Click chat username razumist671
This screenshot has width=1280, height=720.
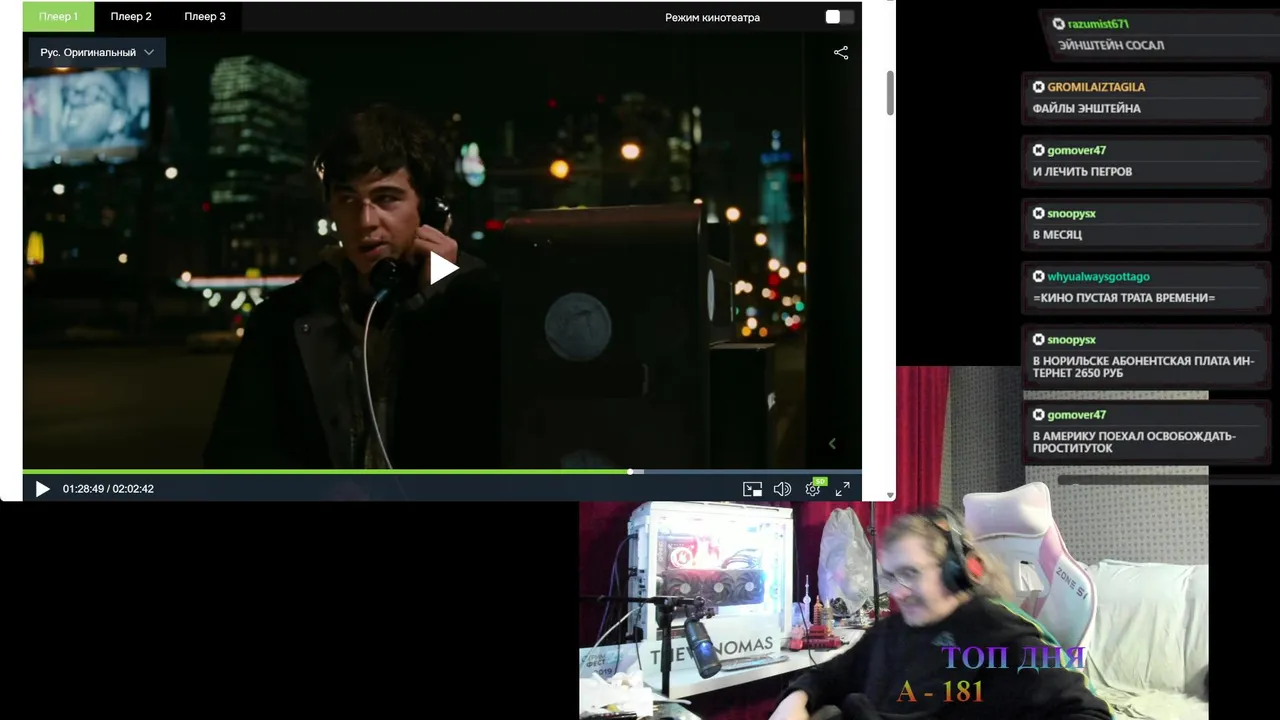tap(1098, 23)
